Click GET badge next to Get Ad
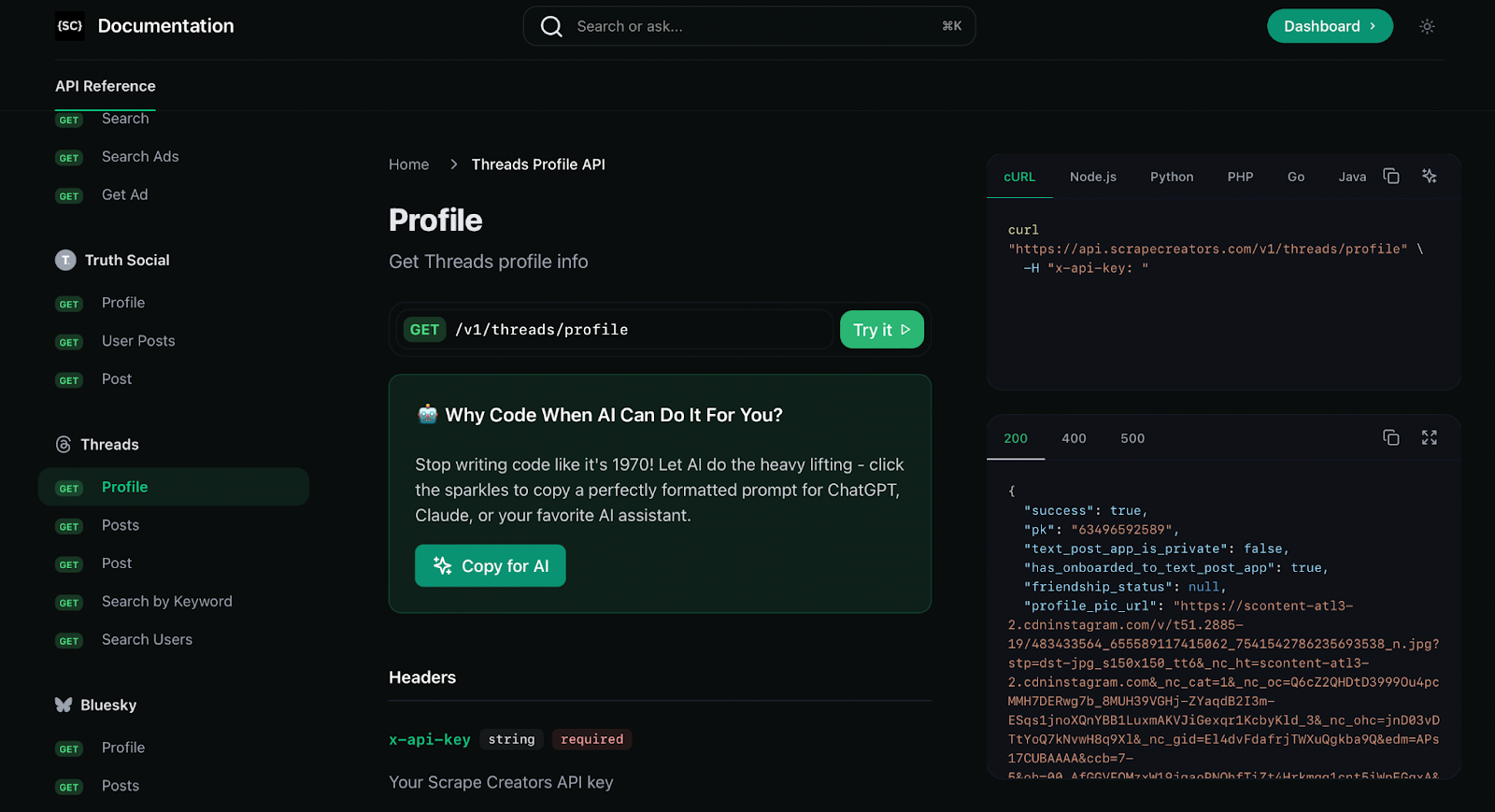The image size is (1495, 812). 69,196
